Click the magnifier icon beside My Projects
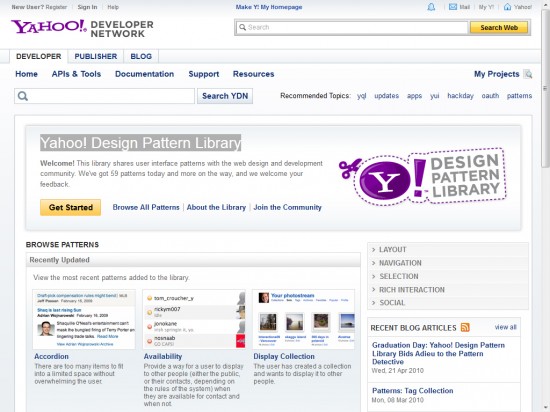 528,74
